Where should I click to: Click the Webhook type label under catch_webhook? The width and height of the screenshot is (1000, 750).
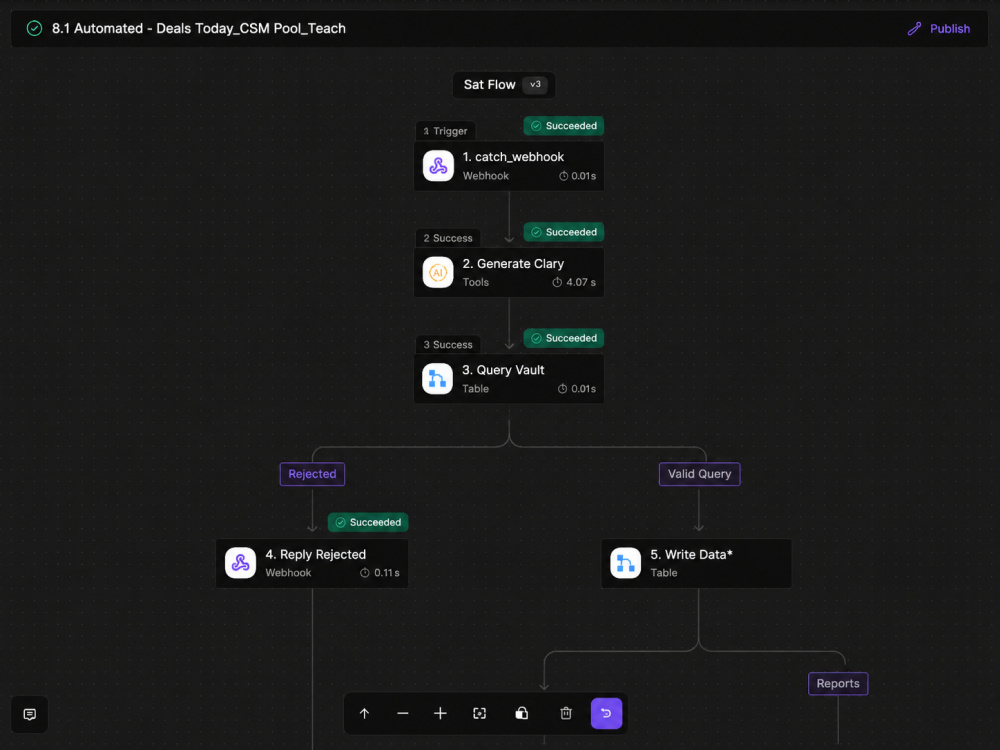pyautogui.click(x=486, y=176)
